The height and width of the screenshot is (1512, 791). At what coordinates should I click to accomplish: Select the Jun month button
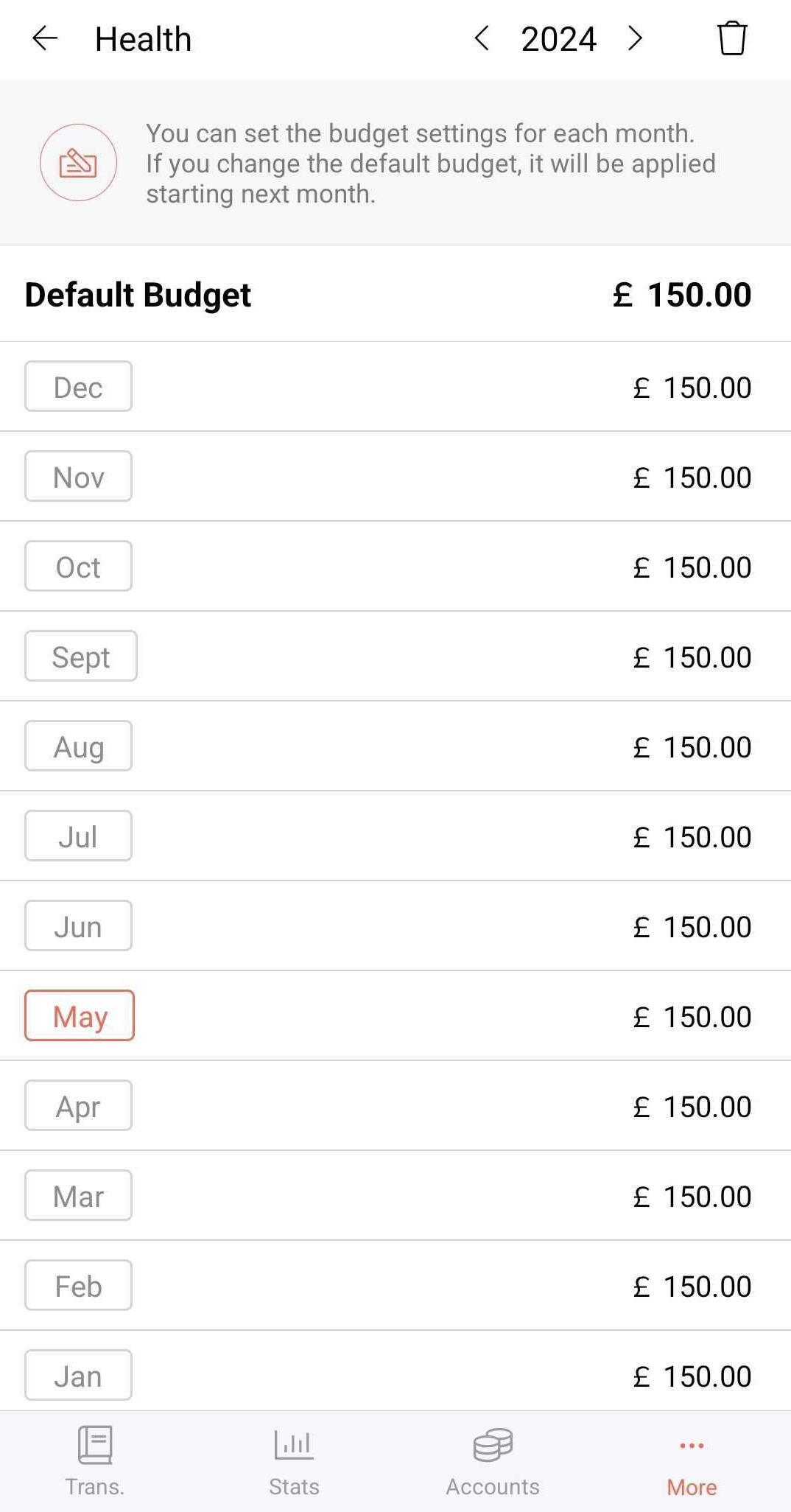[78, 926]
